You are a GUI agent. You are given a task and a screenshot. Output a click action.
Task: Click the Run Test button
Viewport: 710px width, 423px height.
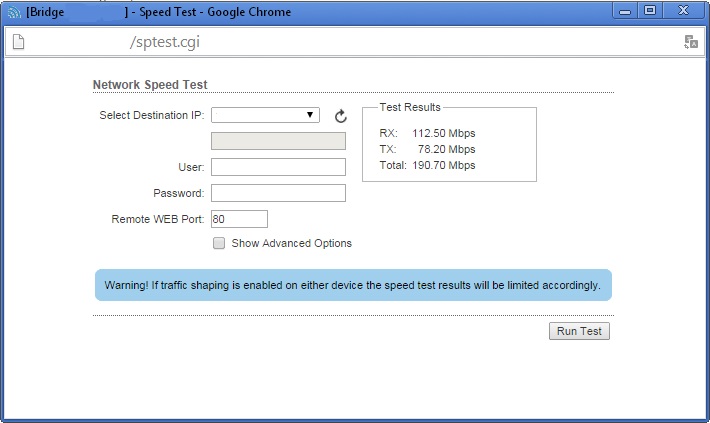point(579,331)
